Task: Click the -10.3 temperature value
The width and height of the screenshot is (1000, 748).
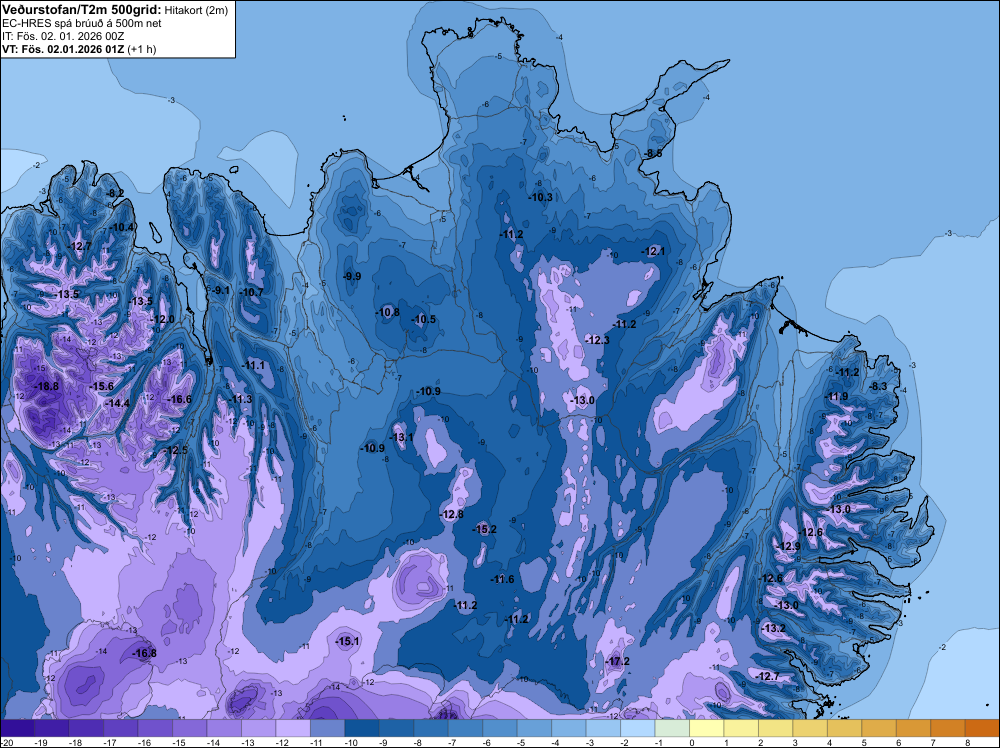Action: point(541,198)
